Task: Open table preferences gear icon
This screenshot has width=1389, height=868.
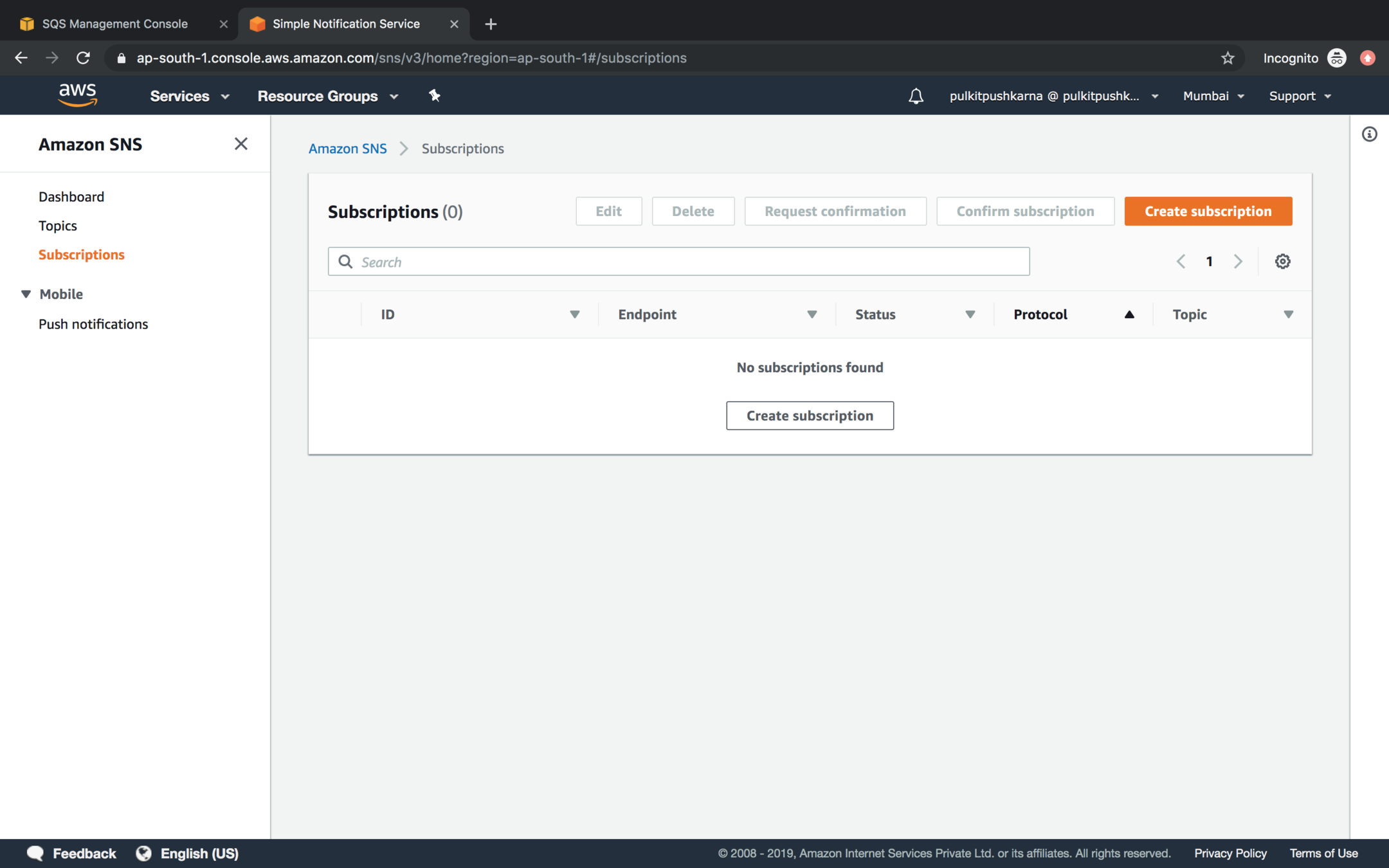Action: (x=1282, y=261)
